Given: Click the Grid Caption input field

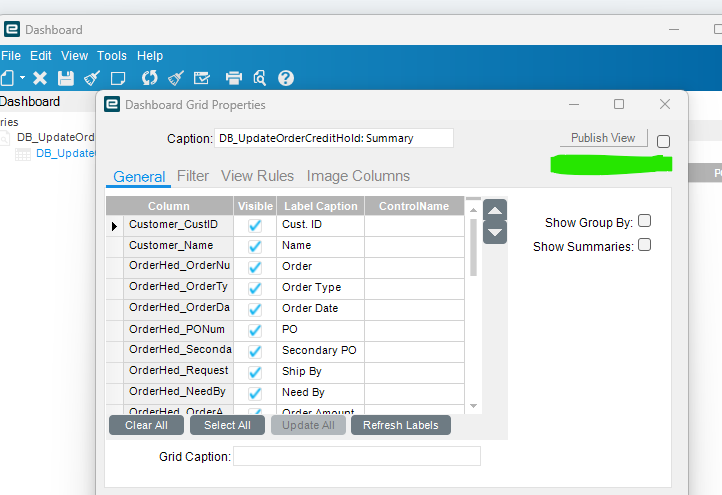Looking at the screenshot, I should click(356, 456).
